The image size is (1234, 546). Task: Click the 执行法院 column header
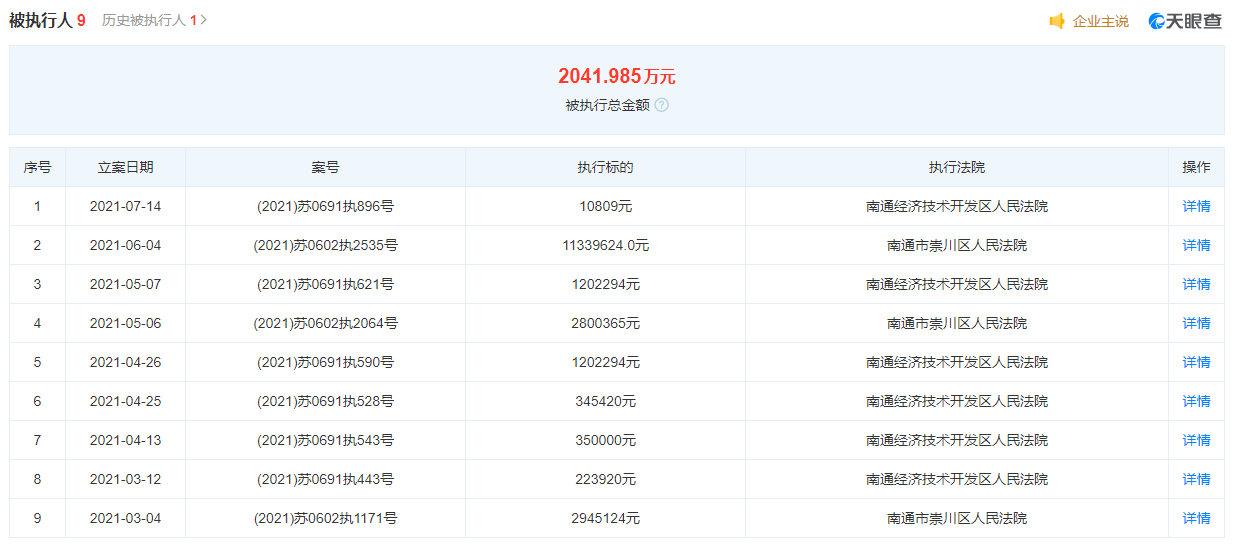[957, 167]
